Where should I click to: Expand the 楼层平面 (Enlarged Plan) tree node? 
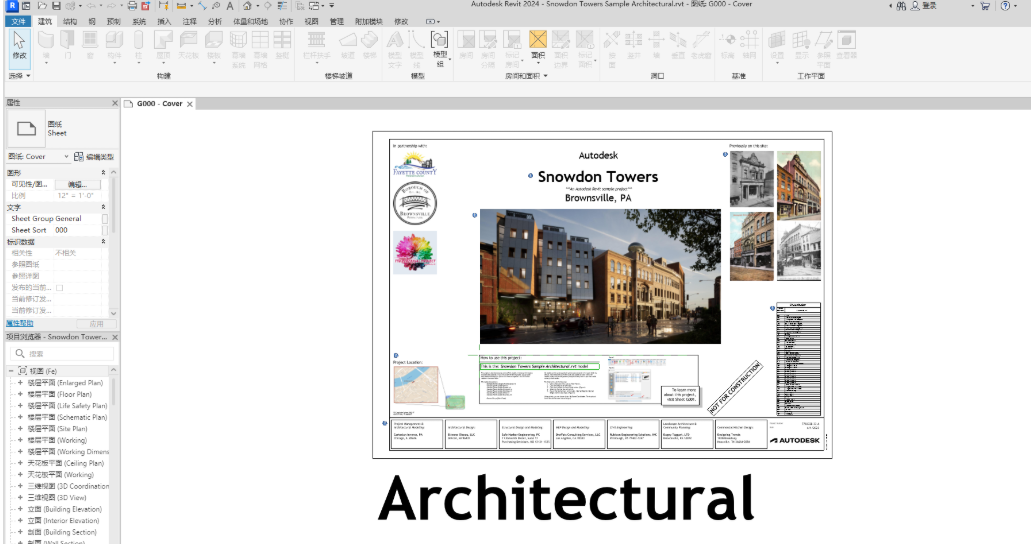[x=20, y=383]
